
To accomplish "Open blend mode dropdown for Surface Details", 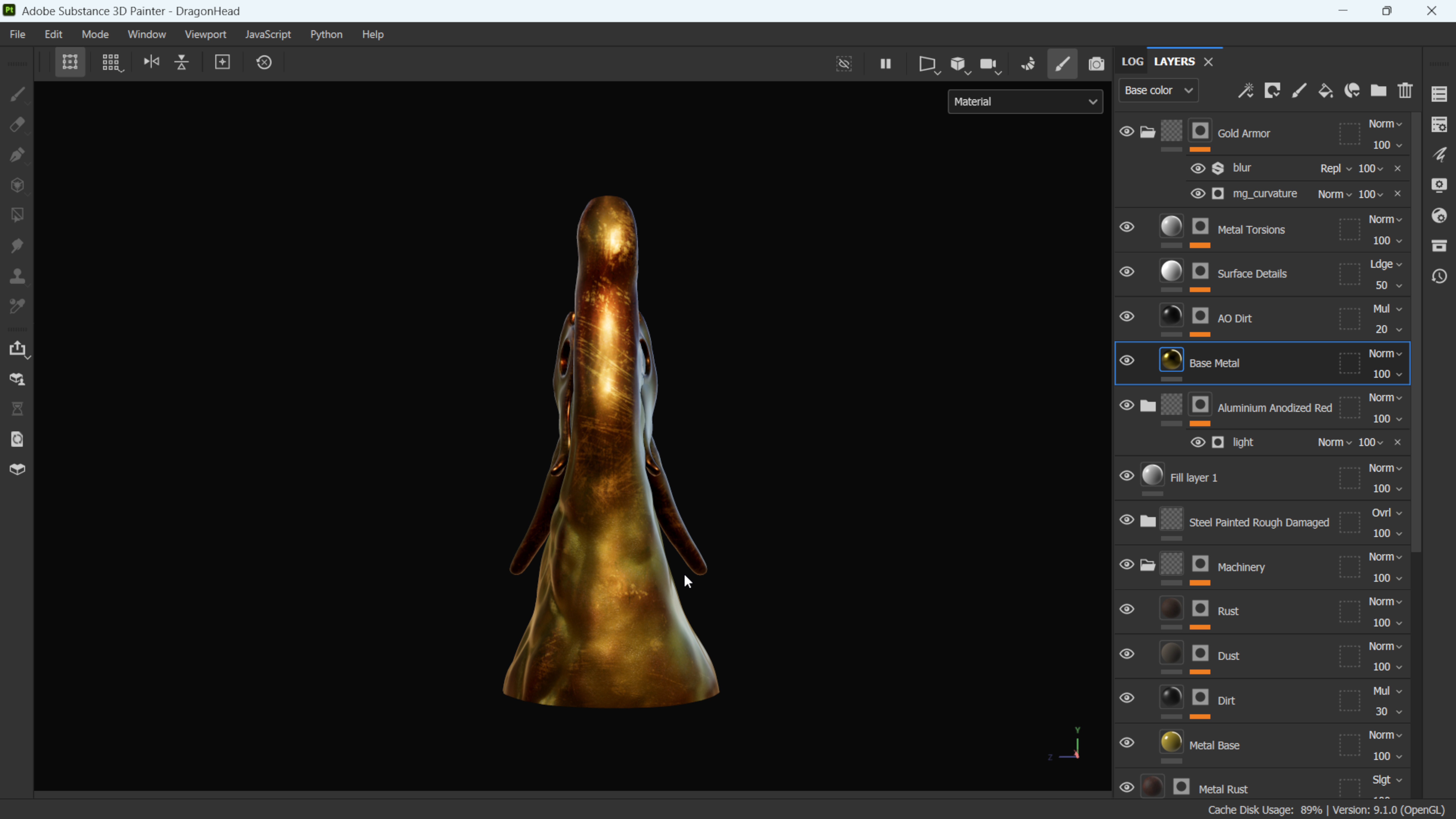I will pos(1385,264).
